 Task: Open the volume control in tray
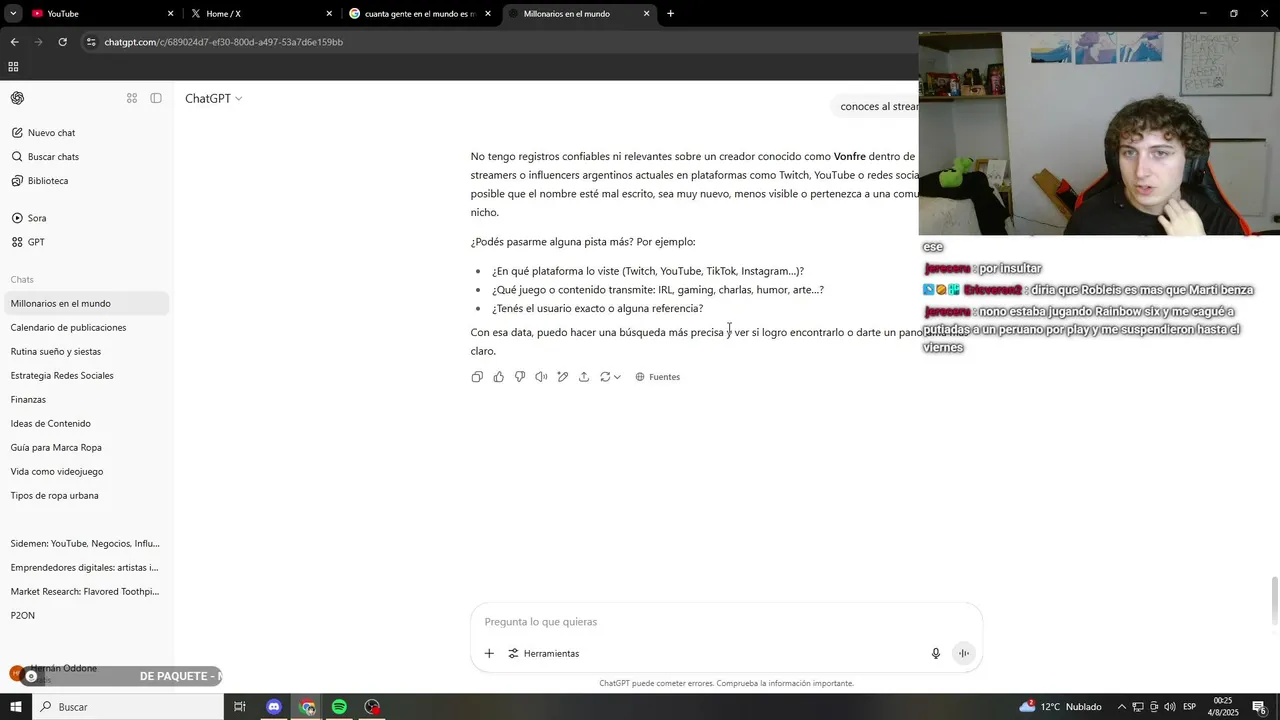pyautogui.click(x=1170, y=707)
